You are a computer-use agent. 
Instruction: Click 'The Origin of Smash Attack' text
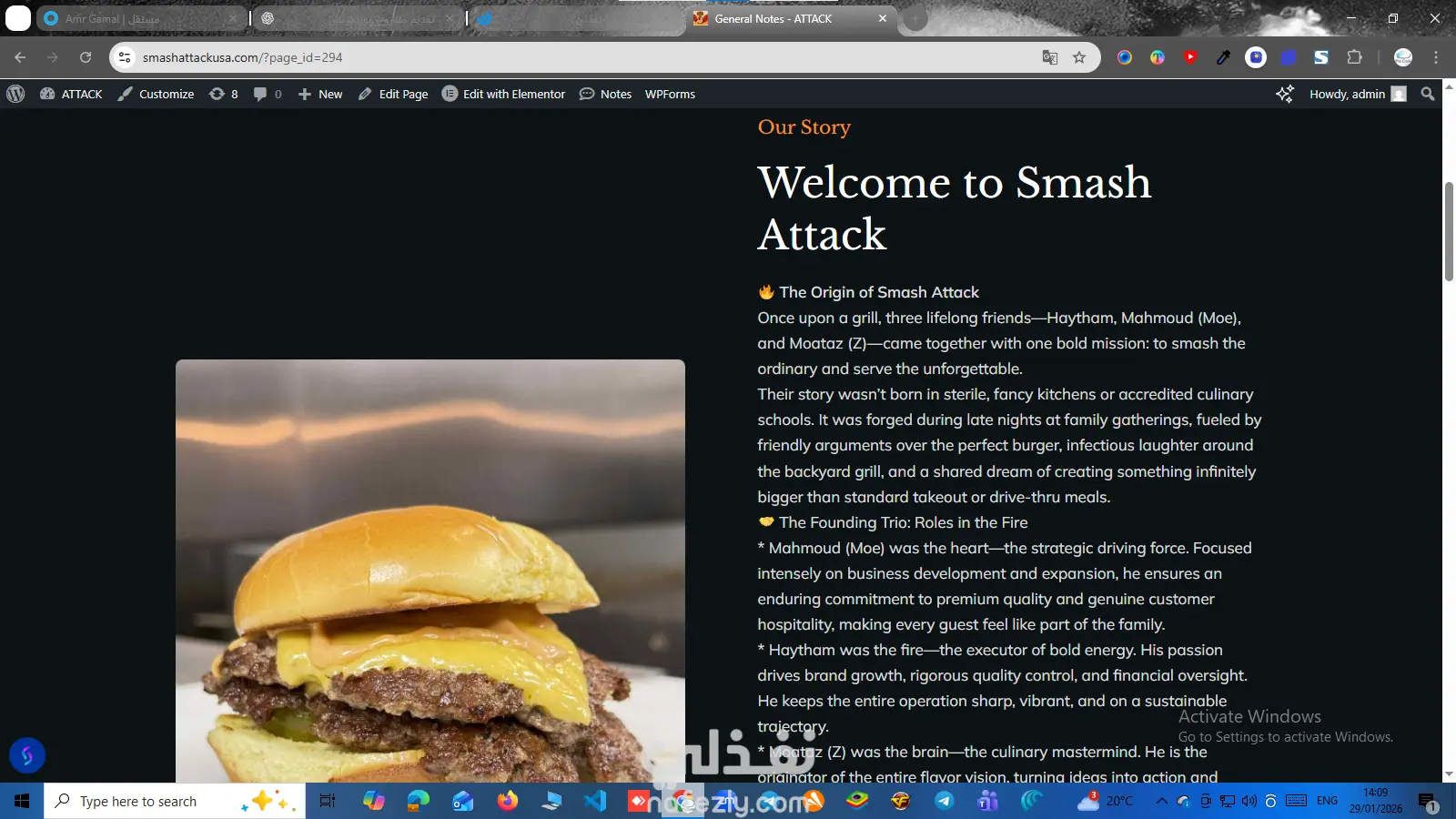tap(879, 292)
